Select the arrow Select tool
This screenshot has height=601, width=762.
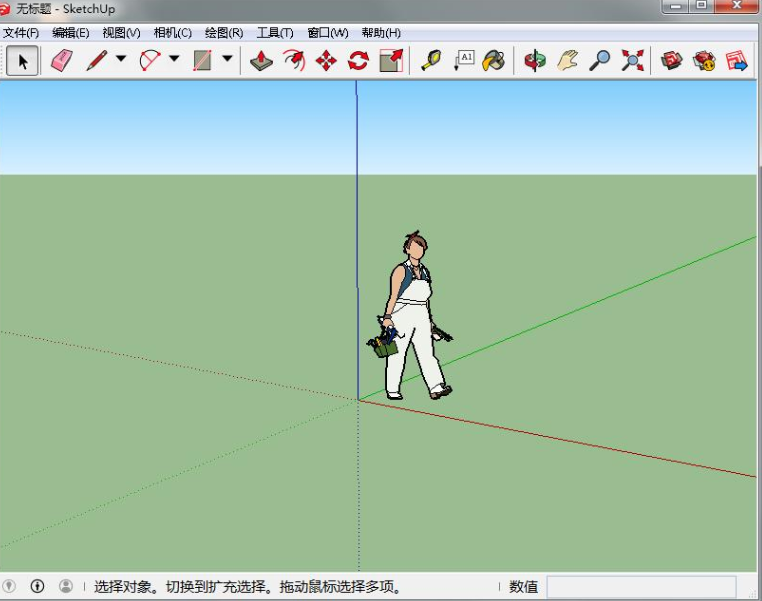point(22,61)
